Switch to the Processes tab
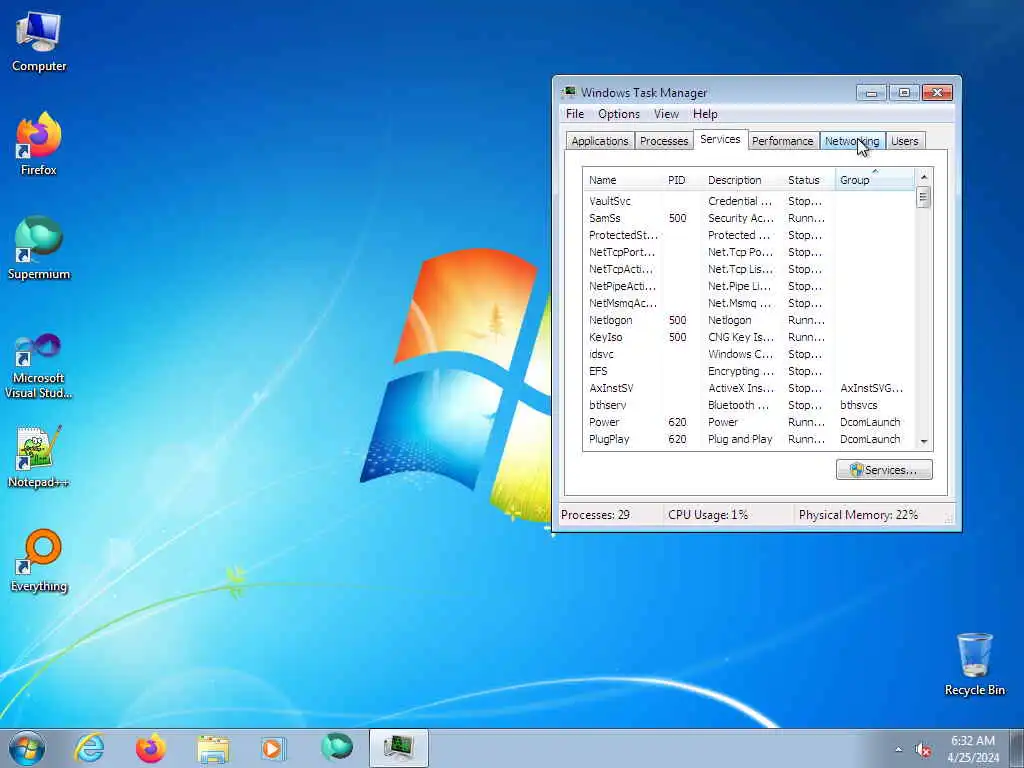The width and height of the screenshot is (1024, 768). 664,141
